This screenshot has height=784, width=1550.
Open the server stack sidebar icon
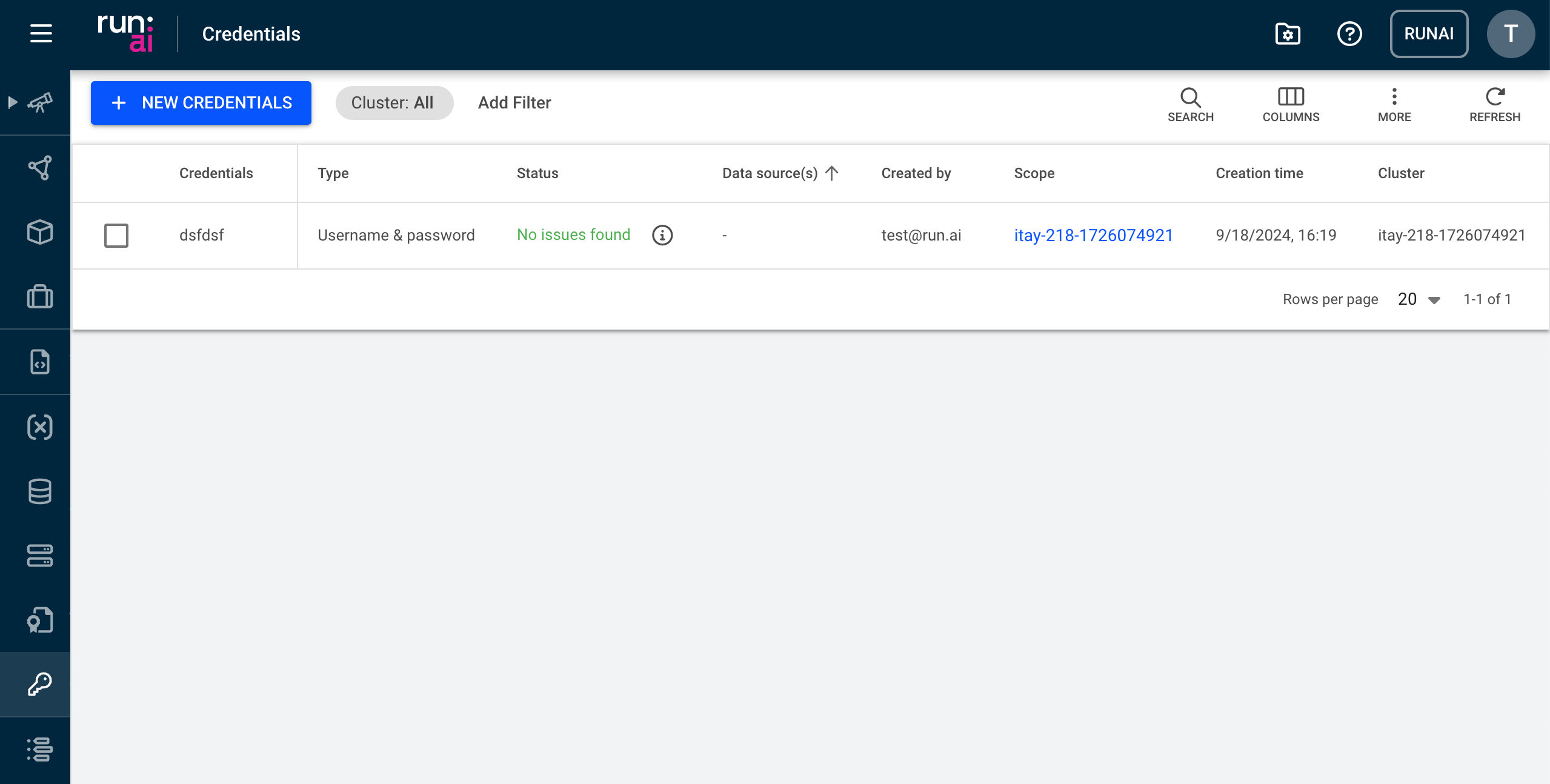point(40,556)
